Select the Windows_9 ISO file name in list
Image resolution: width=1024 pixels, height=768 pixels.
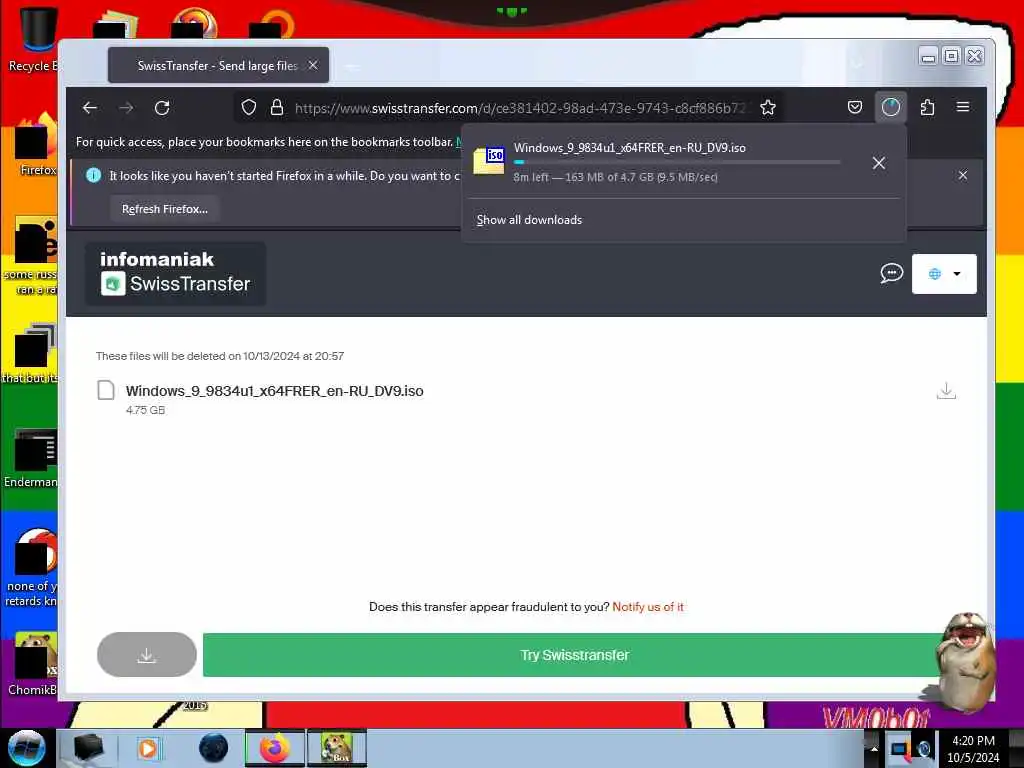click(274, 391)
